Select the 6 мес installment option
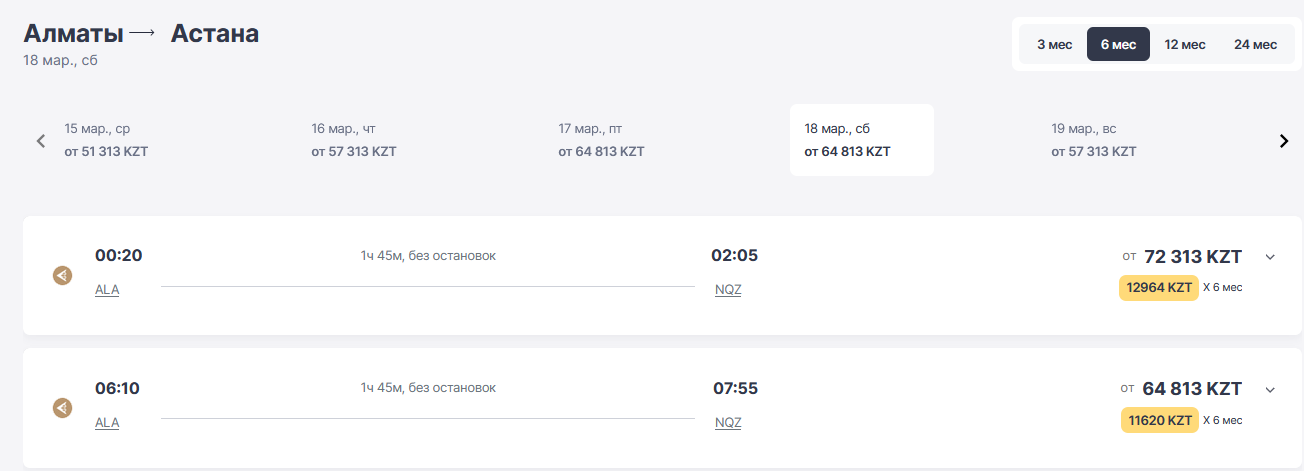This screenshot has width=1304, height=471. pos(1118,44)
